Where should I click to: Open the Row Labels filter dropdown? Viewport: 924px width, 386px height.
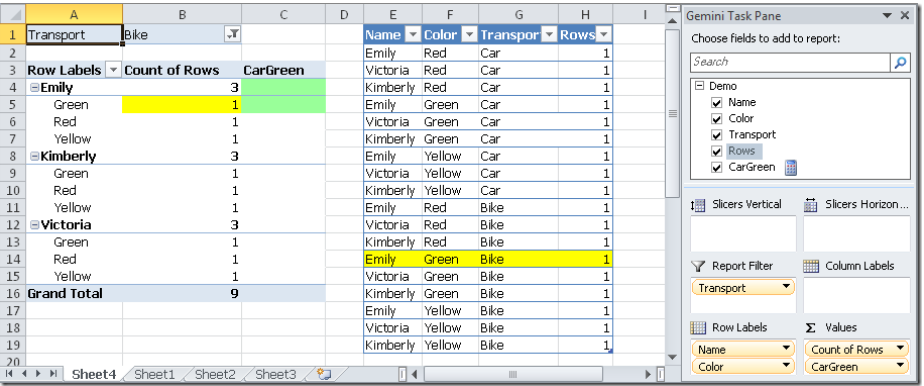tap(113, 70)
